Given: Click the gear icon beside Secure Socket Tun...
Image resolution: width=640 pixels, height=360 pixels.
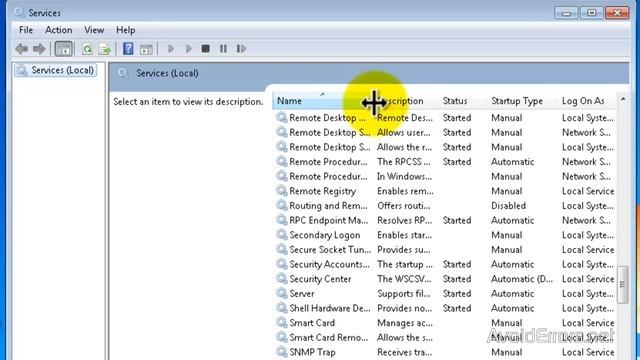Looking at the screenshot, I should pyautogui.click(x=282, y=249).
